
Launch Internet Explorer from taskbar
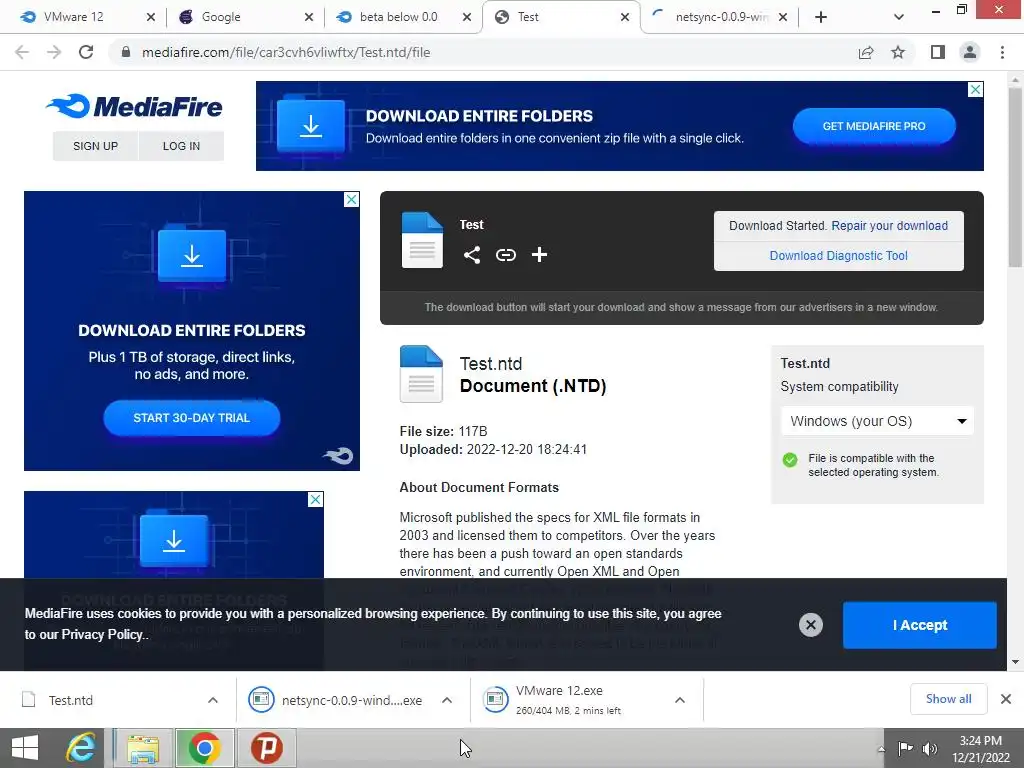(82, 748)
